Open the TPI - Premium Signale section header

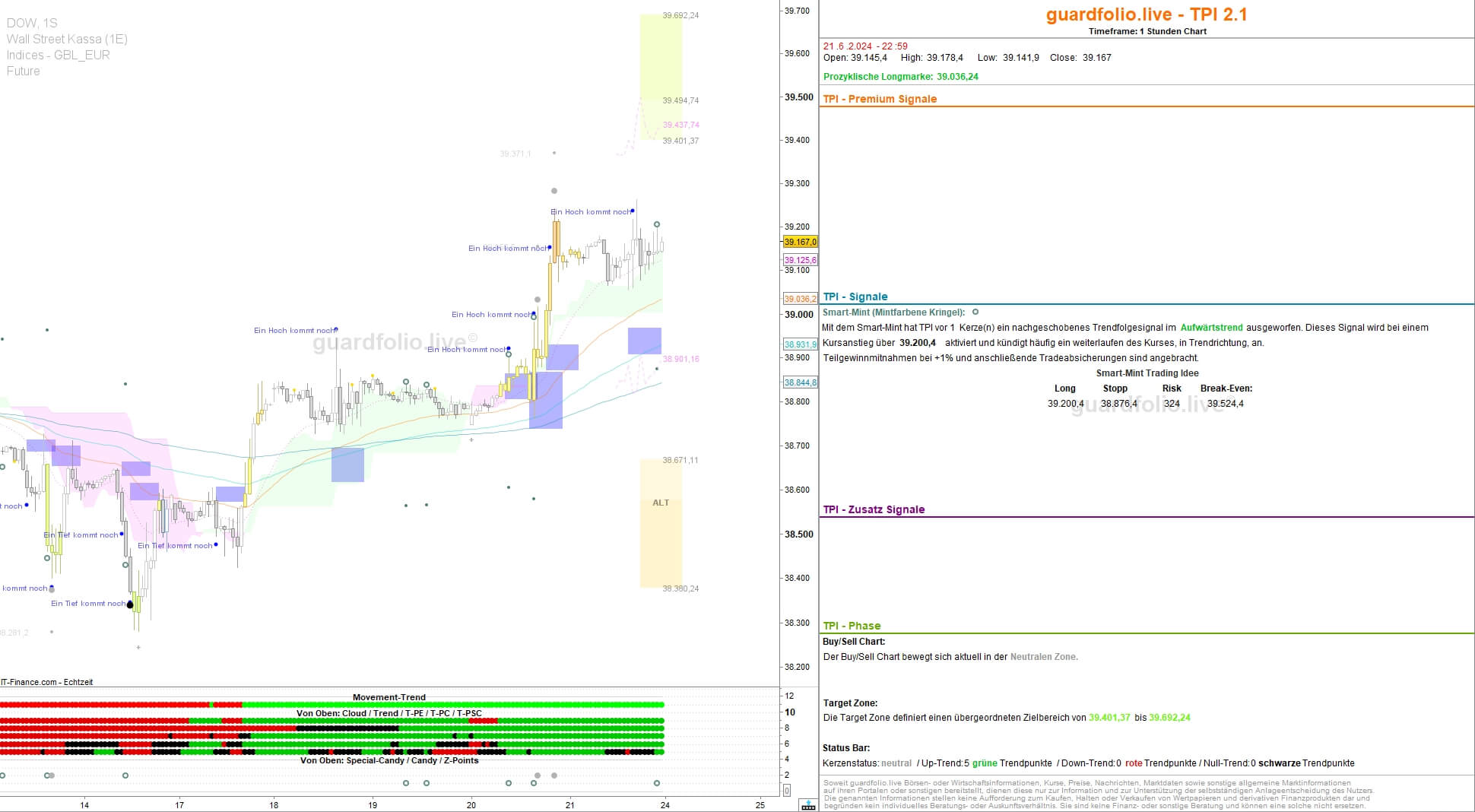coord(880,99)
